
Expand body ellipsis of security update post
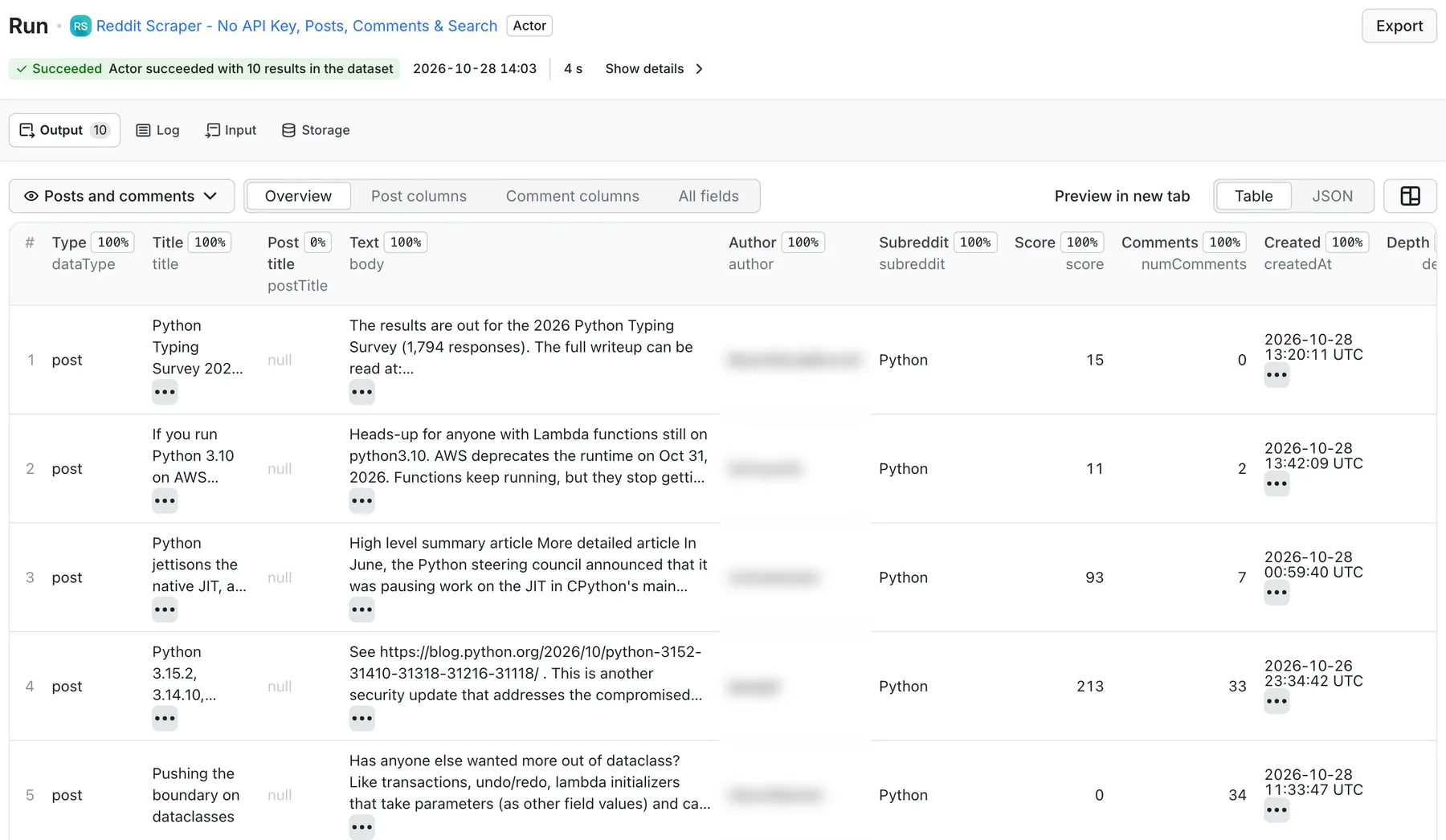point(361,719)
